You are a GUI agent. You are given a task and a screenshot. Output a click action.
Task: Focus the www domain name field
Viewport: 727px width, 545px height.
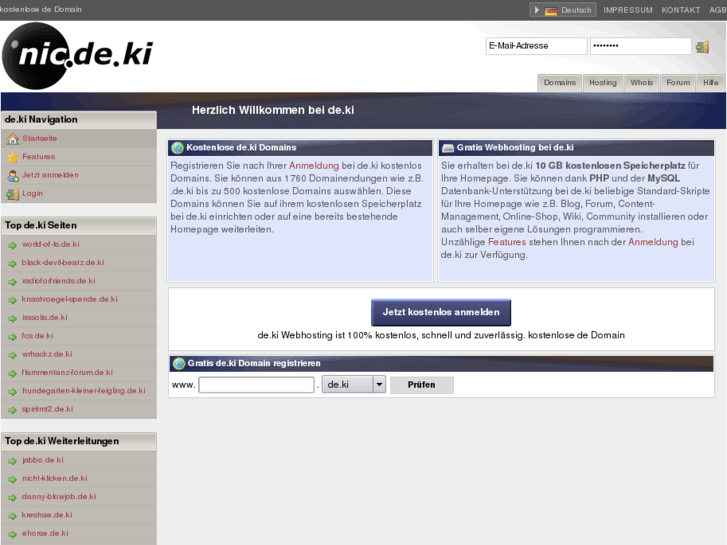click(x=256, y=385)
